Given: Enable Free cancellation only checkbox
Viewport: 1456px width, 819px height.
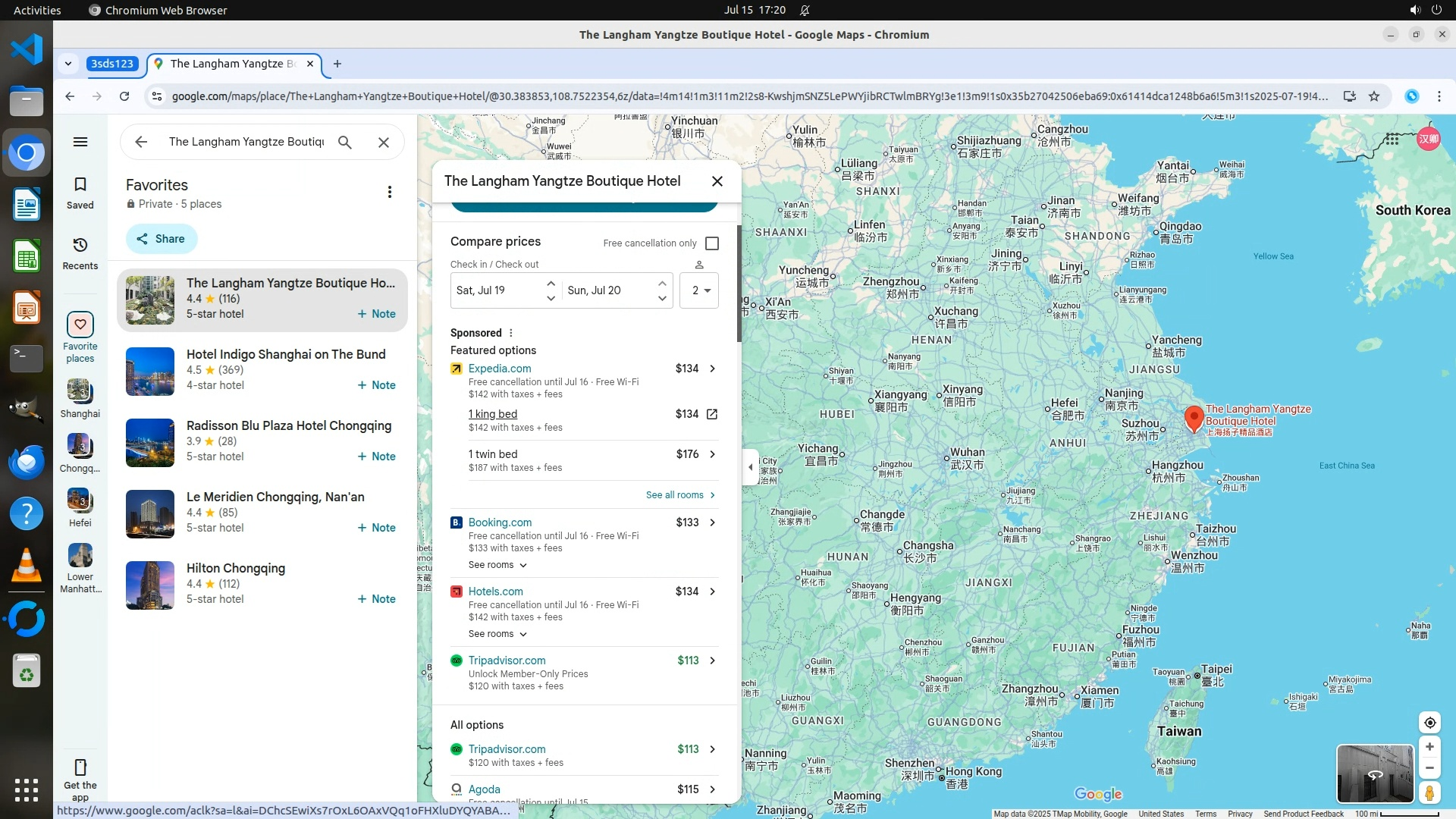Looking at the screenshot, I should [x=712, y=243].
